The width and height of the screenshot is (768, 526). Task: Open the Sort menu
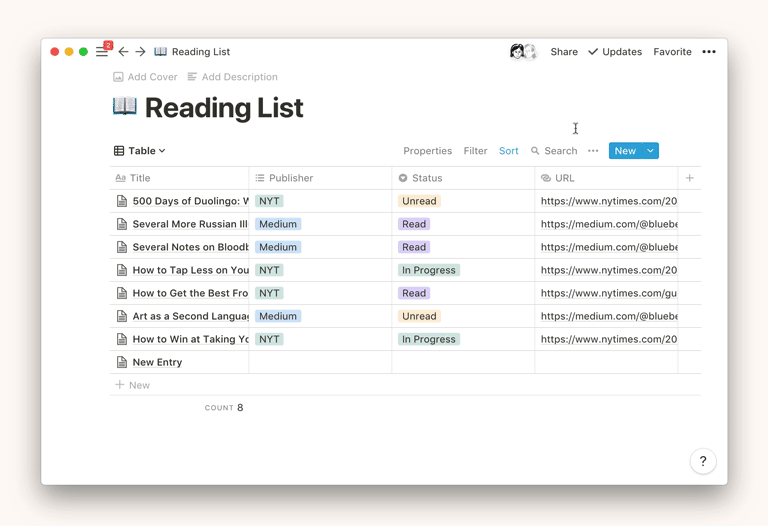tap(508, 151)
